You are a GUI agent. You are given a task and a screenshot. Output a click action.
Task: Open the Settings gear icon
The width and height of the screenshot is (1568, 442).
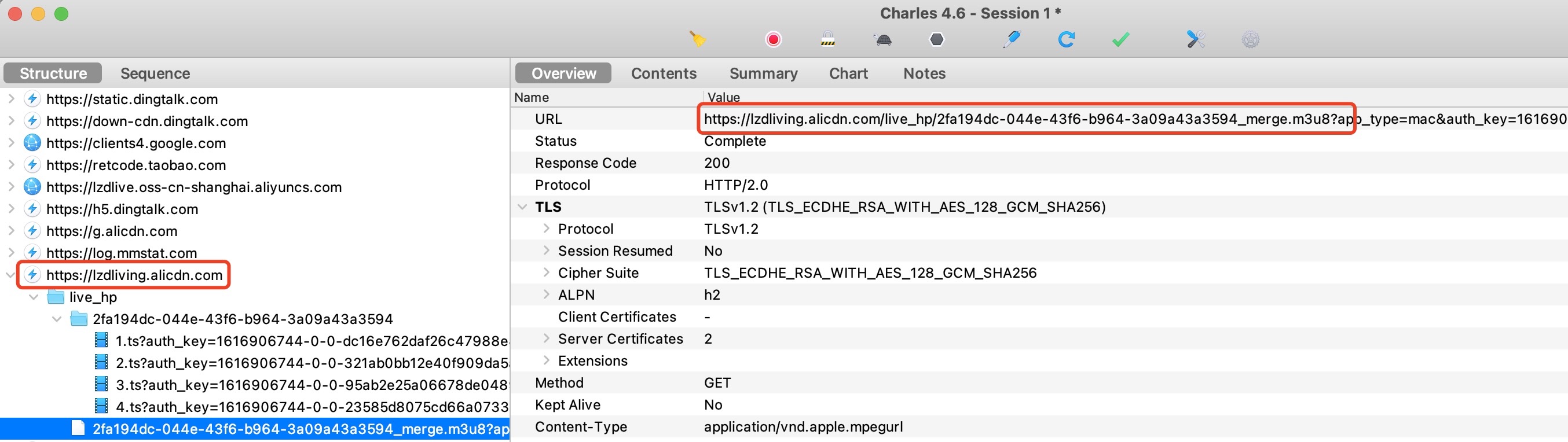click(x=1250, y=39)
